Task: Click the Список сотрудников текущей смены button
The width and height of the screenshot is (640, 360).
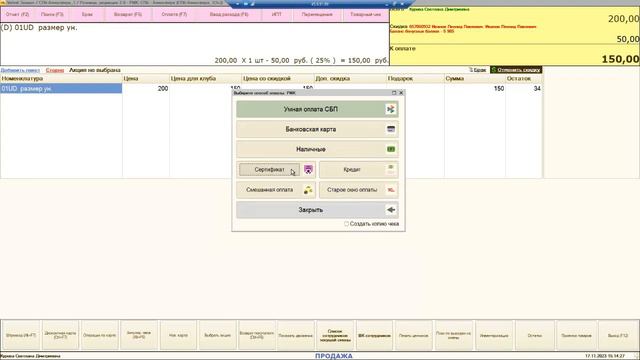Action: [335, 335]
